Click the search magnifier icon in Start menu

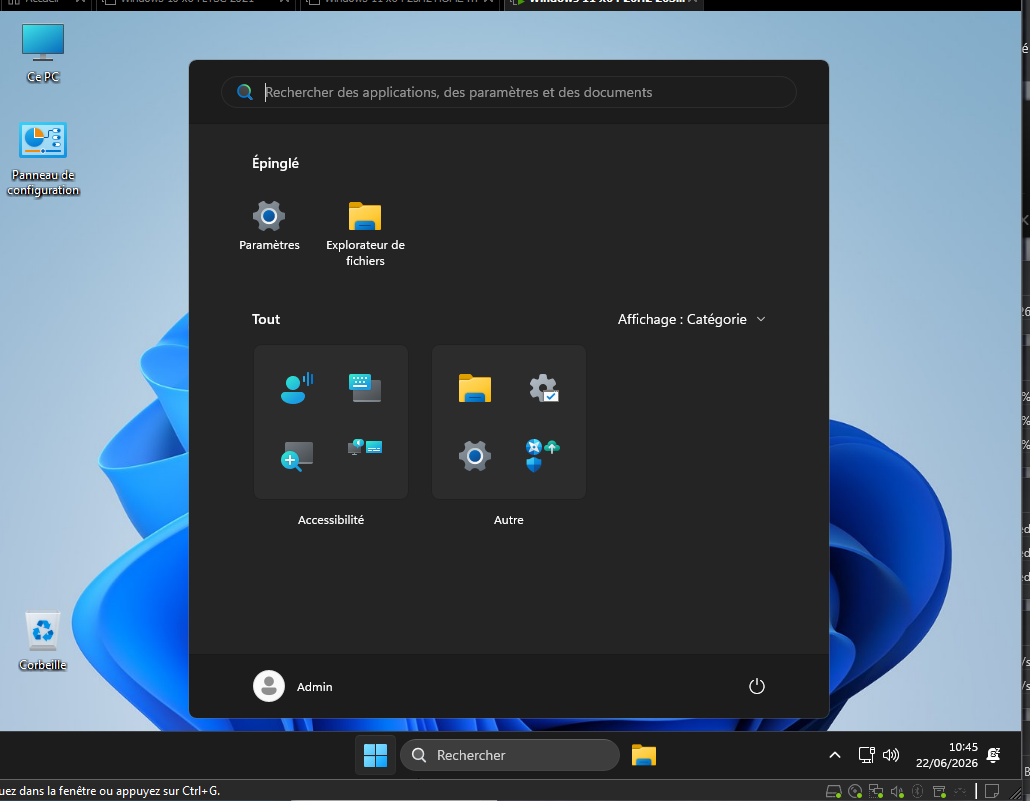[244, 92]
